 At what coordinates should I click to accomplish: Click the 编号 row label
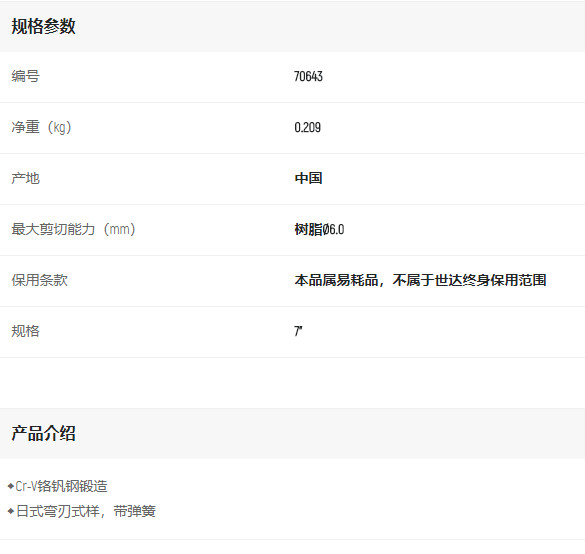25,76
